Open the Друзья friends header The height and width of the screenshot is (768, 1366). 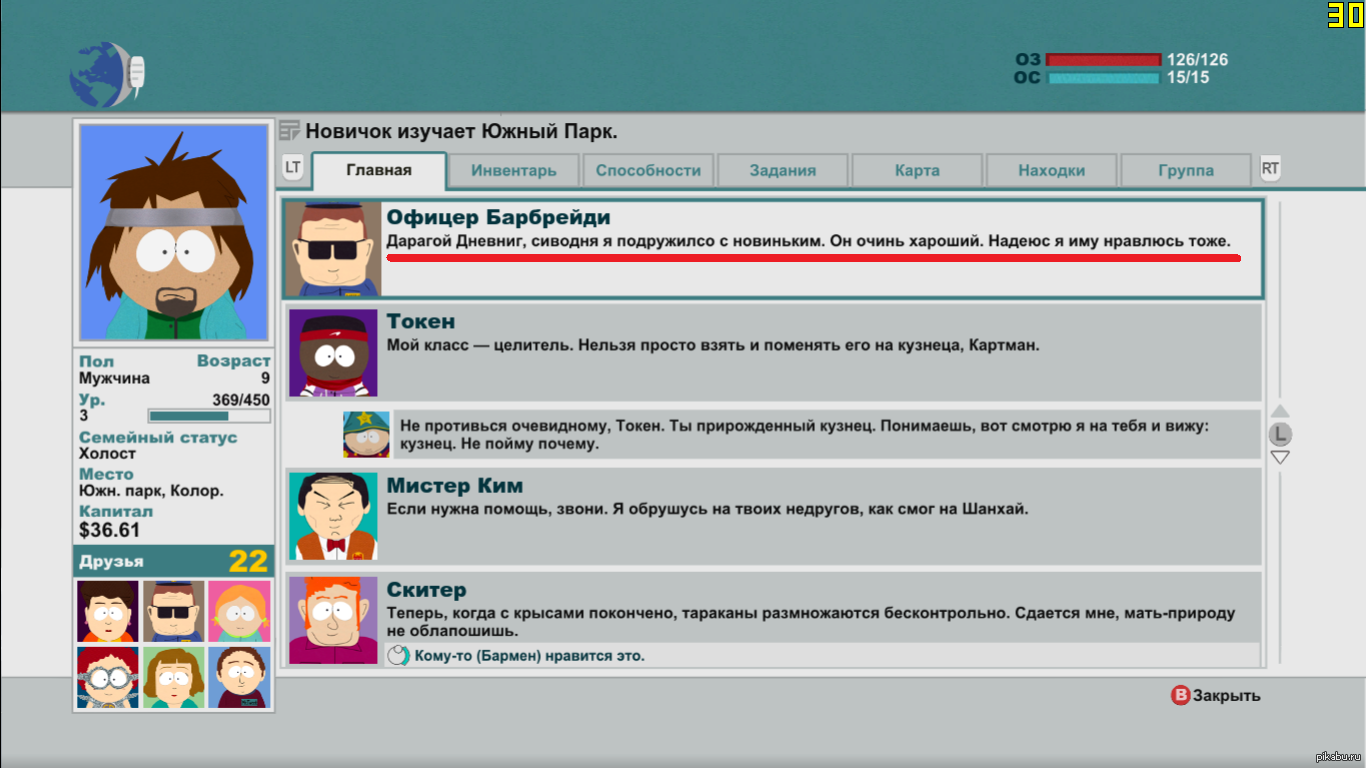(174, 561)
